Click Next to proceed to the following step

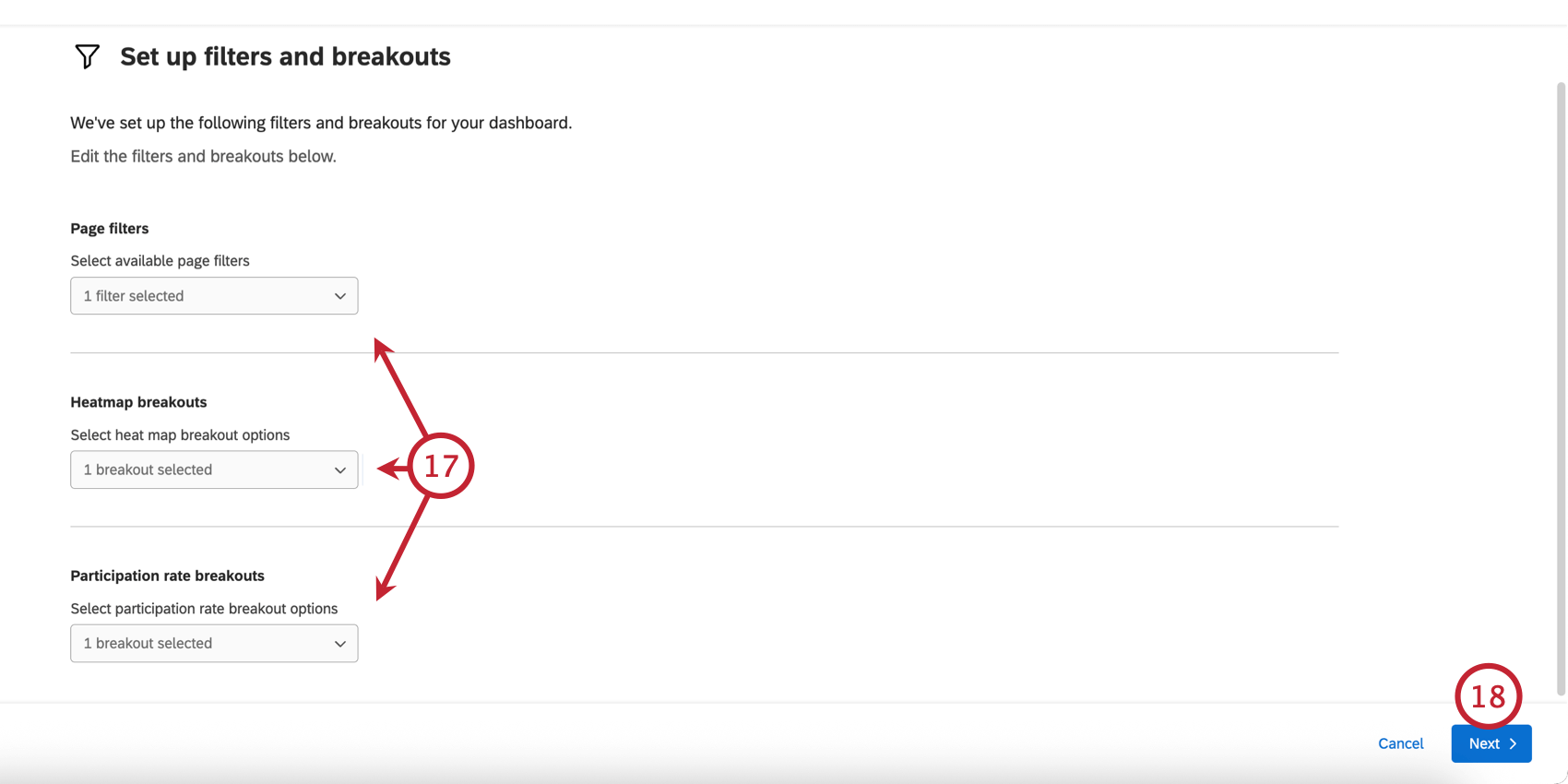click(x=1491, y=743)
